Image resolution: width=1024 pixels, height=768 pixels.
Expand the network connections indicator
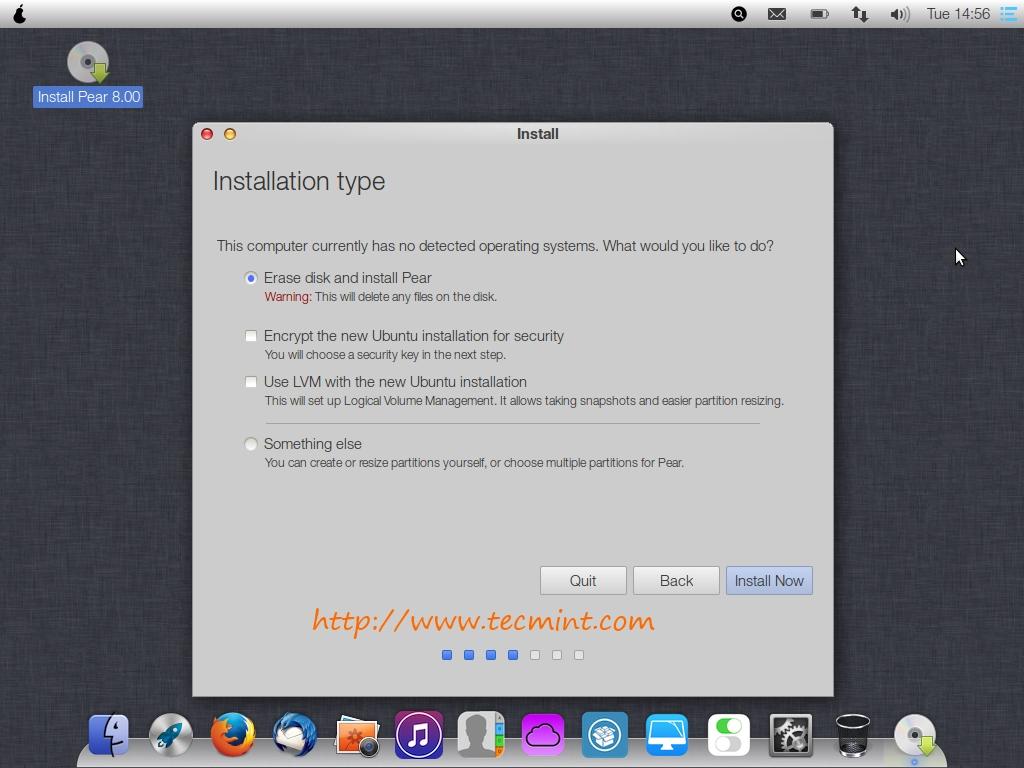(859, 14)
